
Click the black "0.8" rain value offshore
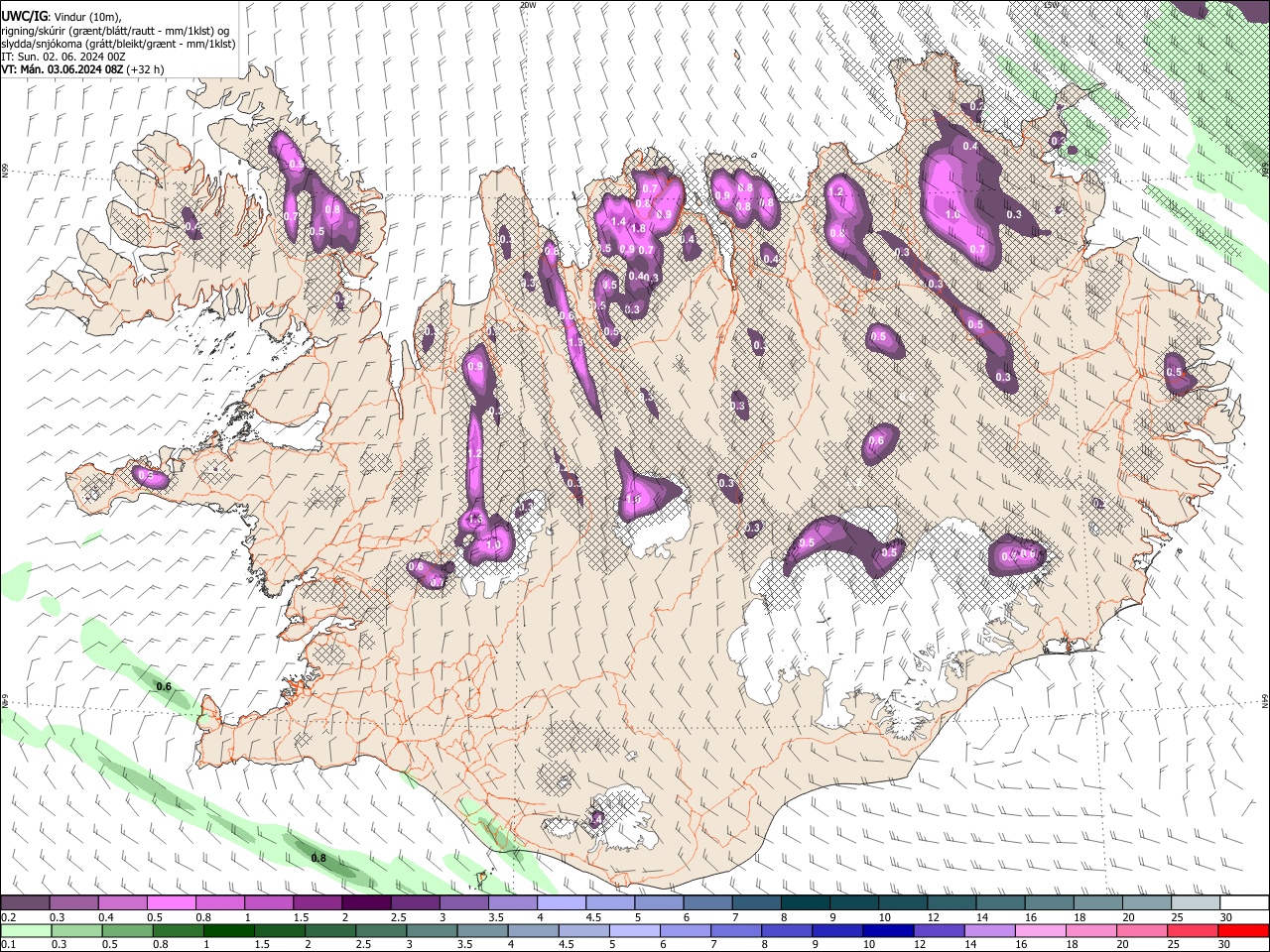pyautogui.click(x=318, y=858)
